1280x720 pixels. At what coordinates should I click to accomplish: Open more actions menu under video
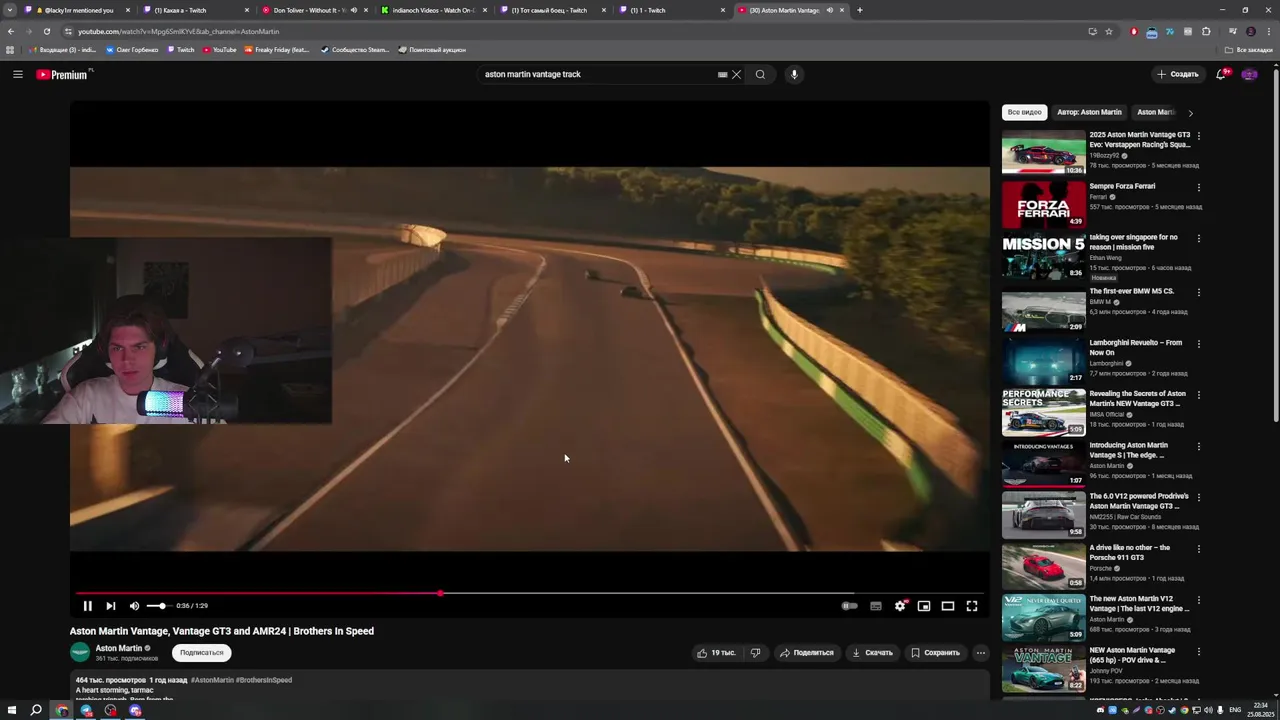[980, 653]
